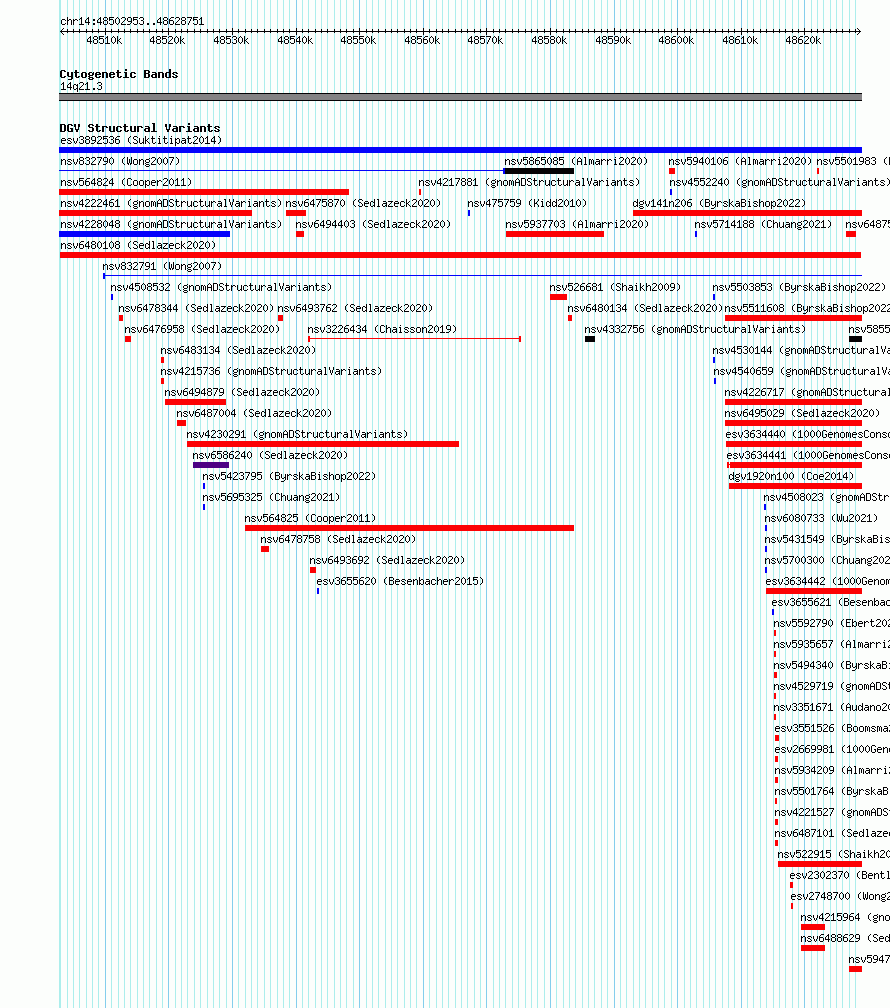
Task: Click the chr14:48502953..48628751 region label
Action: tap(132, 21)
